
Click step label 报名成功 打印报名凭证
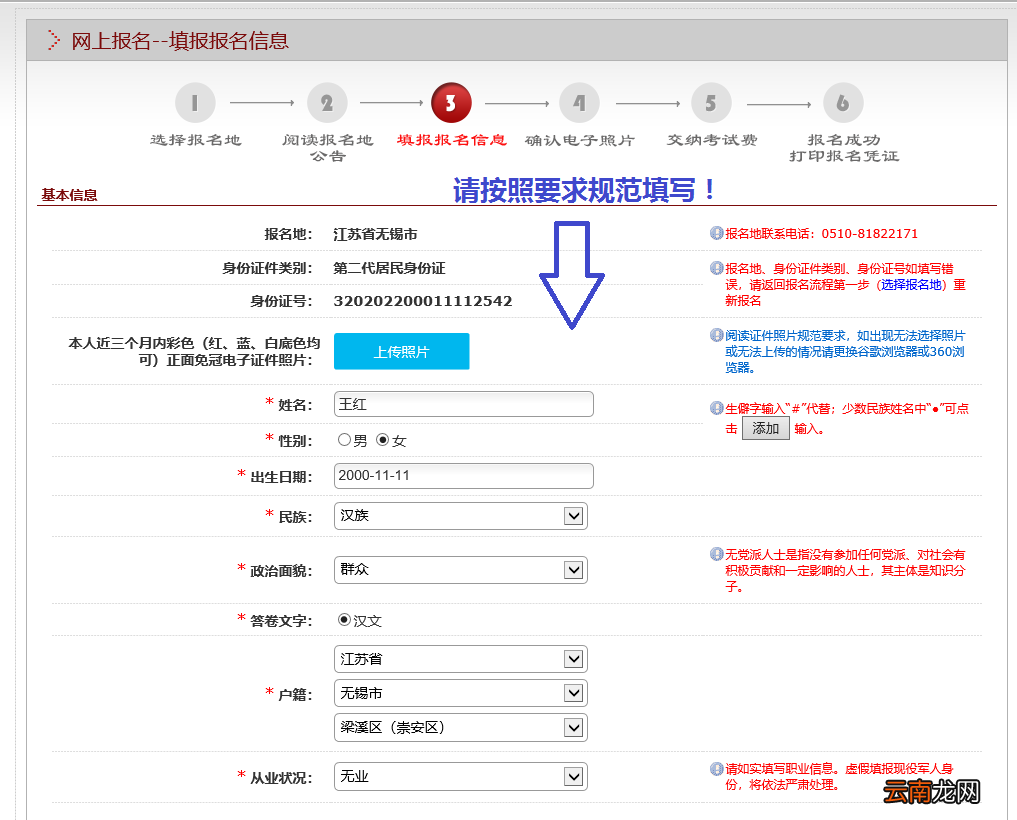pyautogui.click(x=843, y=147)
